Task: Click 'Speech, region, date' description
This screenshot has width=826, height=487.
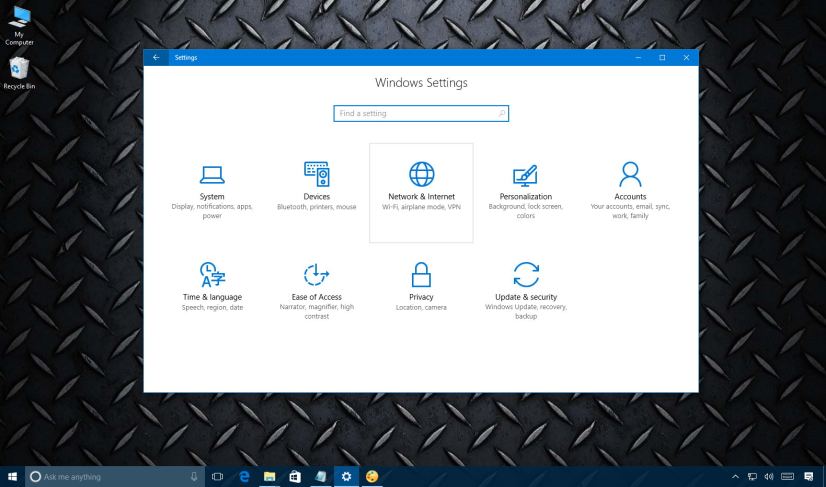Action: (212, 307)
